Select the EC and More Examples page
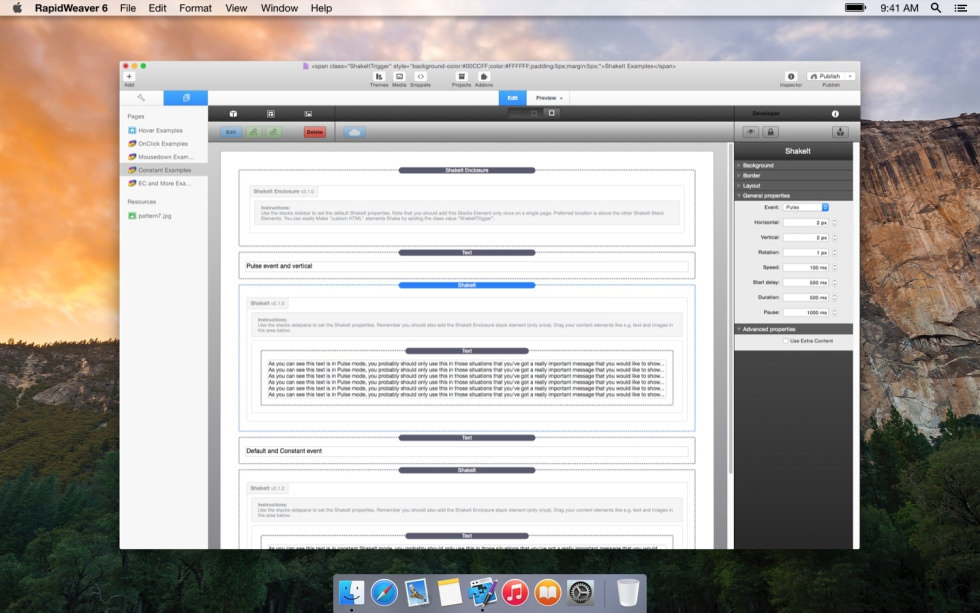Image resolution: width=980 pixels, height=613 pixels. 164,184
